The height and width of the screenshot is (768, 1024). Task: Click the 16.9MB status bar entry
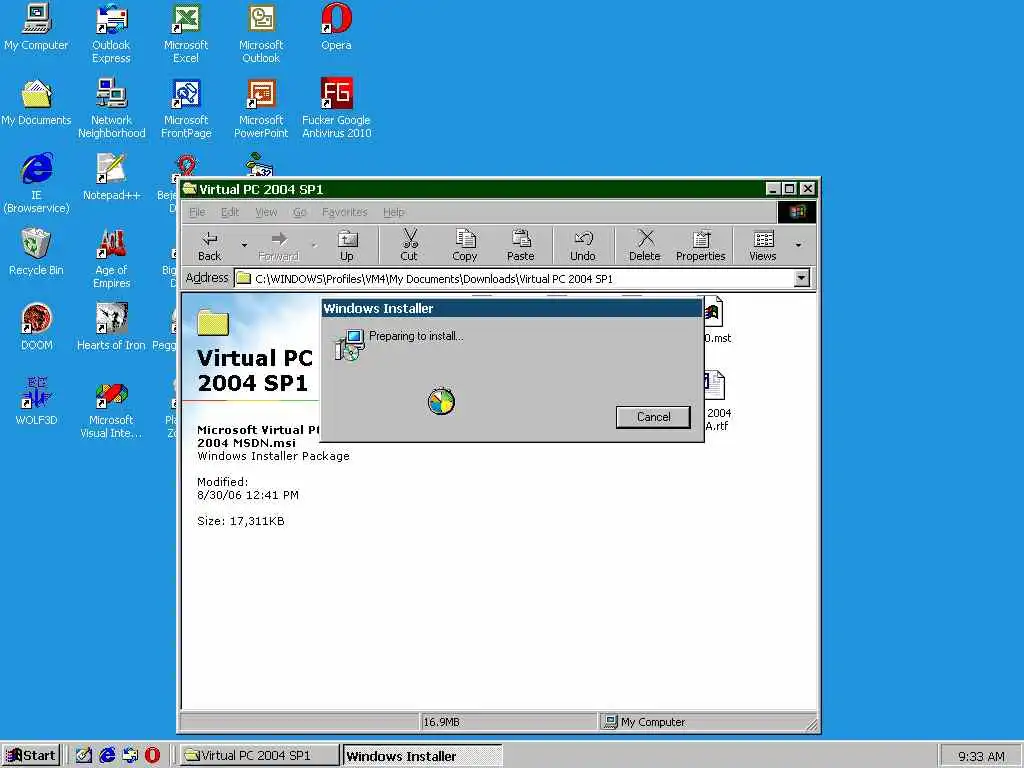pyautogui.click(x=509, y=722)
